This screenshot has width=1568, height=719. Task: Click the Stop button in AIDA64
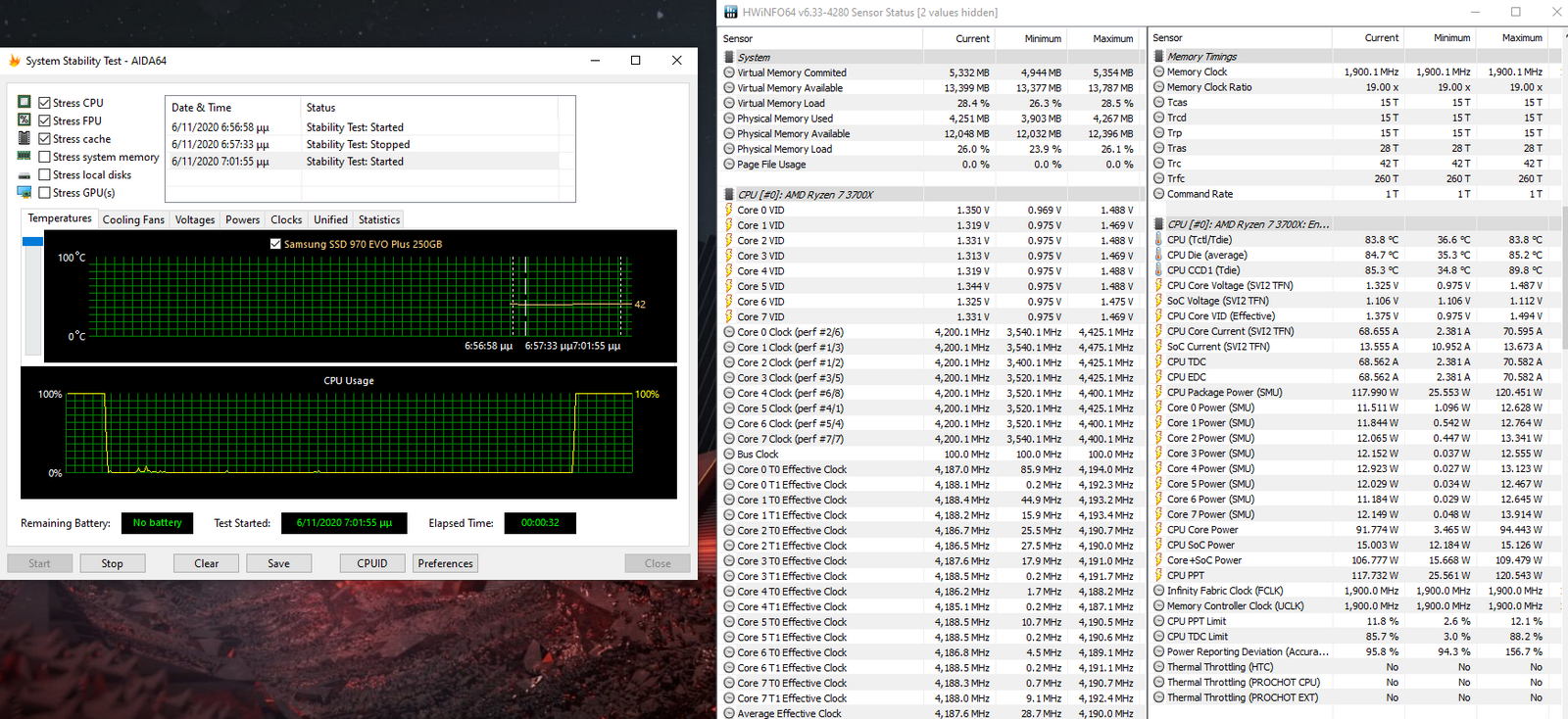click(x=112, y=563)
